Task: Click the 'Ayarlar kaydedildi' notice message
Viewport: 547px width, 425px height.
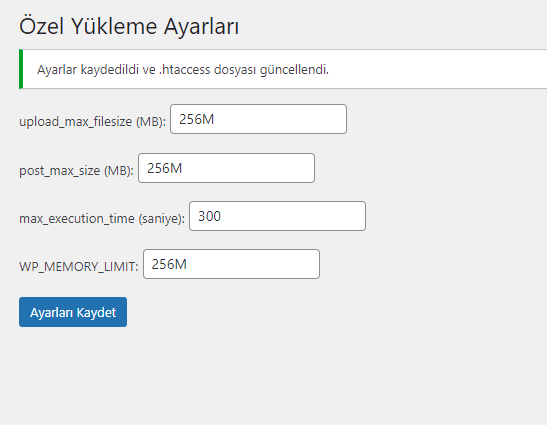Action: click(x=183, y=69)
